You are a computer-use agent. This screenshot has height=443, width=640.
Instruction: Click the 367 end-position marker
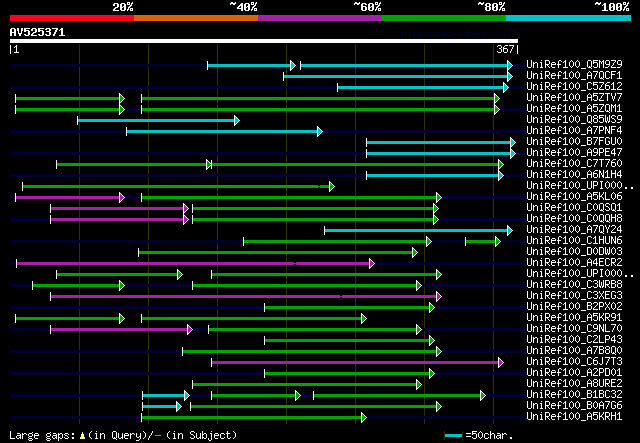(505, 49)
